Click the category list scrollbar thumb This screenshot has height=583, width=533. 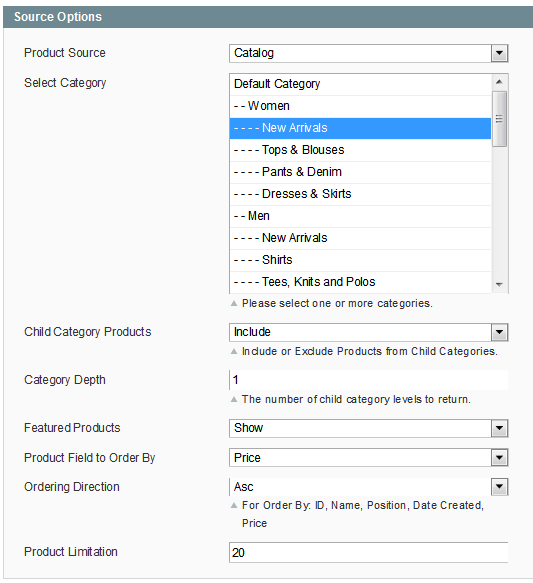499,119
